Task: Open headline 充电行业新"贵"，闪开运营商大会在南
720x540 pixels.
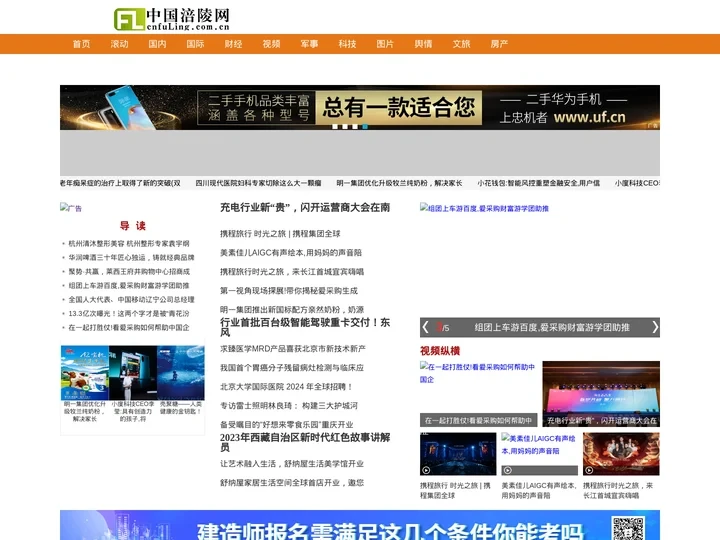Action: [305, 208]
